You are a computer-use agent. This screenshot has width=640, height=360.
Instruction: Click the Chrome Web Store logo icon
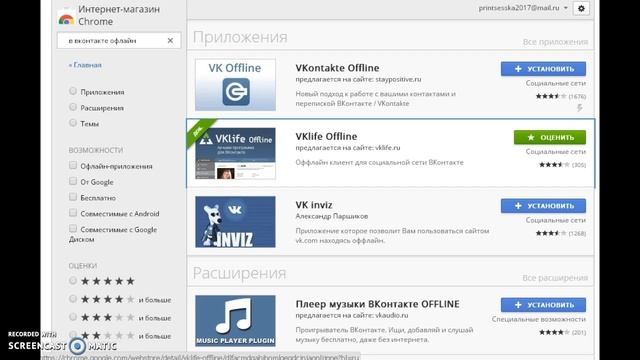(x=66, y=18)
